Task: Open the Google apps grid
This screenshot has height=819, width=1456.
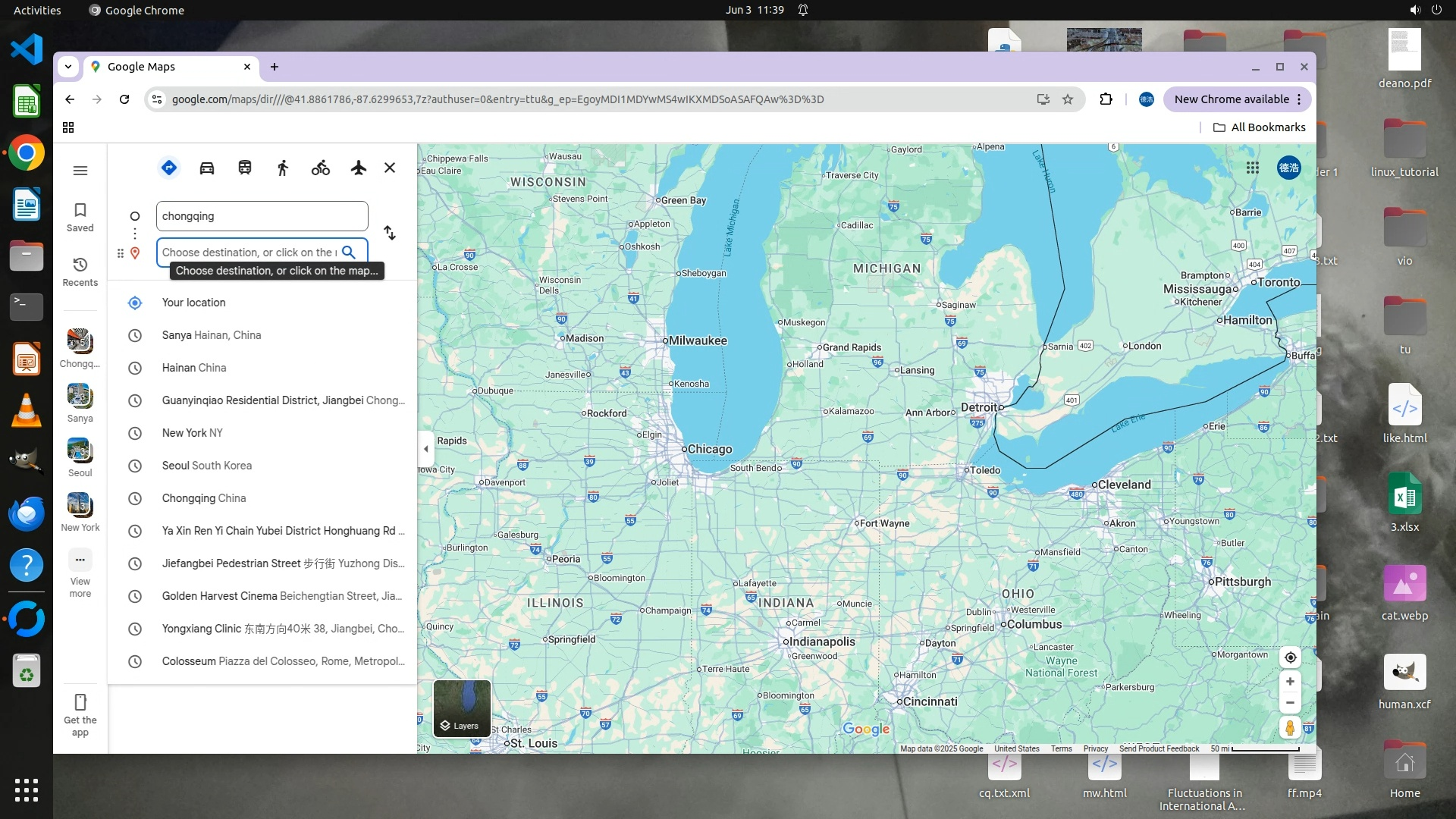Action: (1253, 168)
